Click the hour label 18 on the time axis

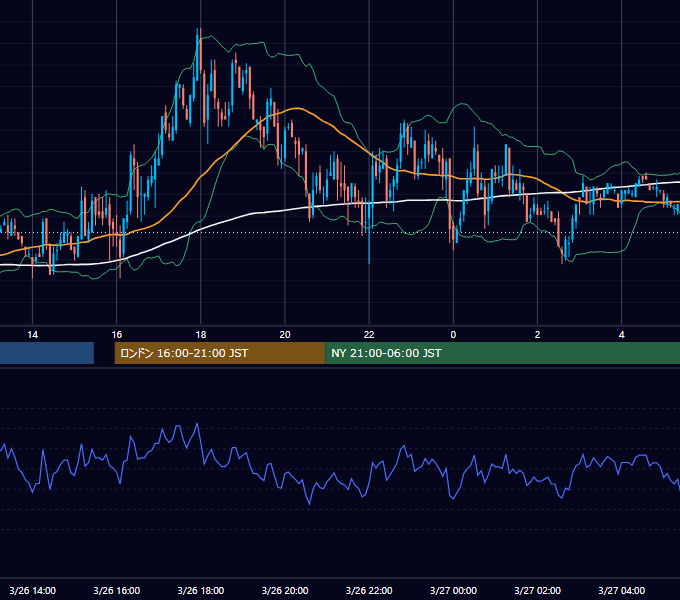click(x=201, y=335)
